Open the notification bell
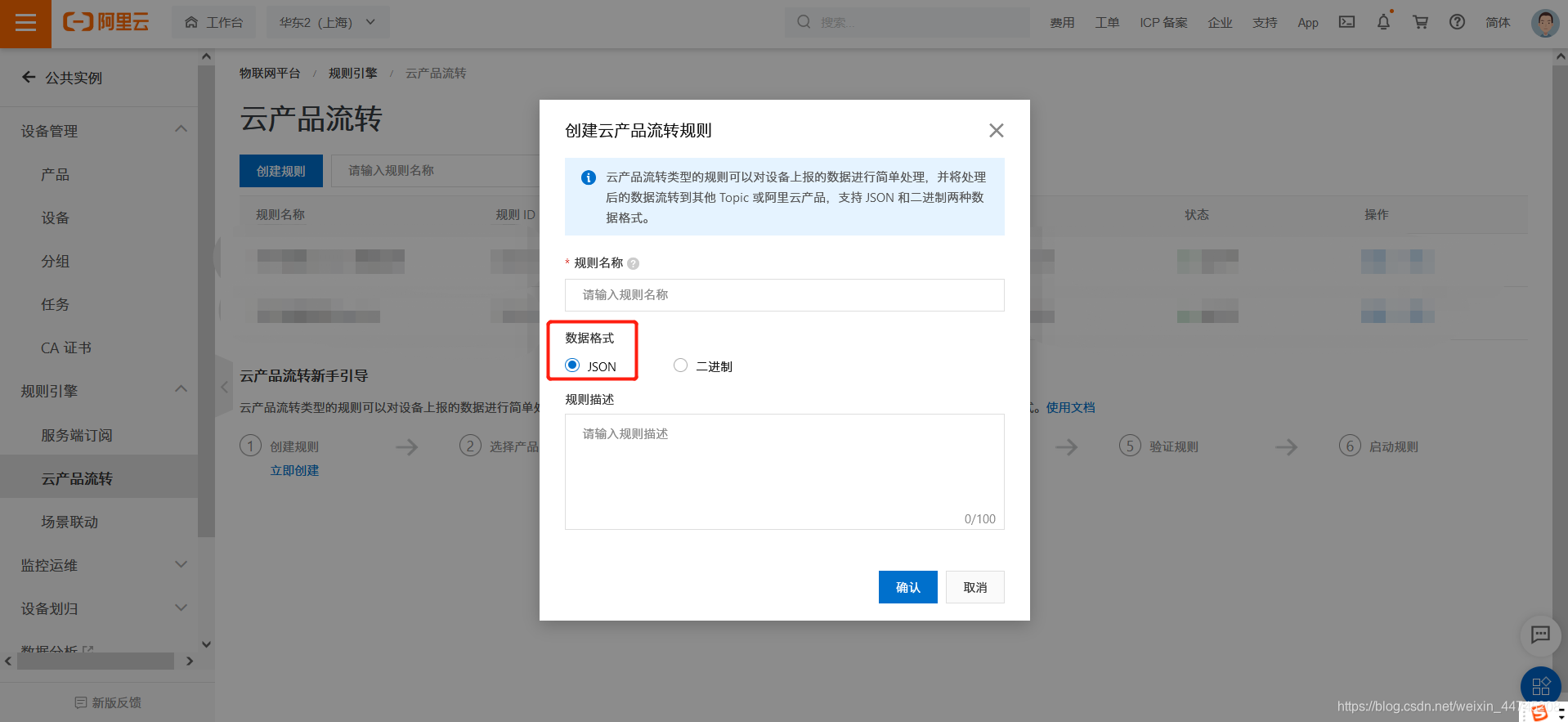The width and height of the screenshot is (1568, 722). 1383,22
